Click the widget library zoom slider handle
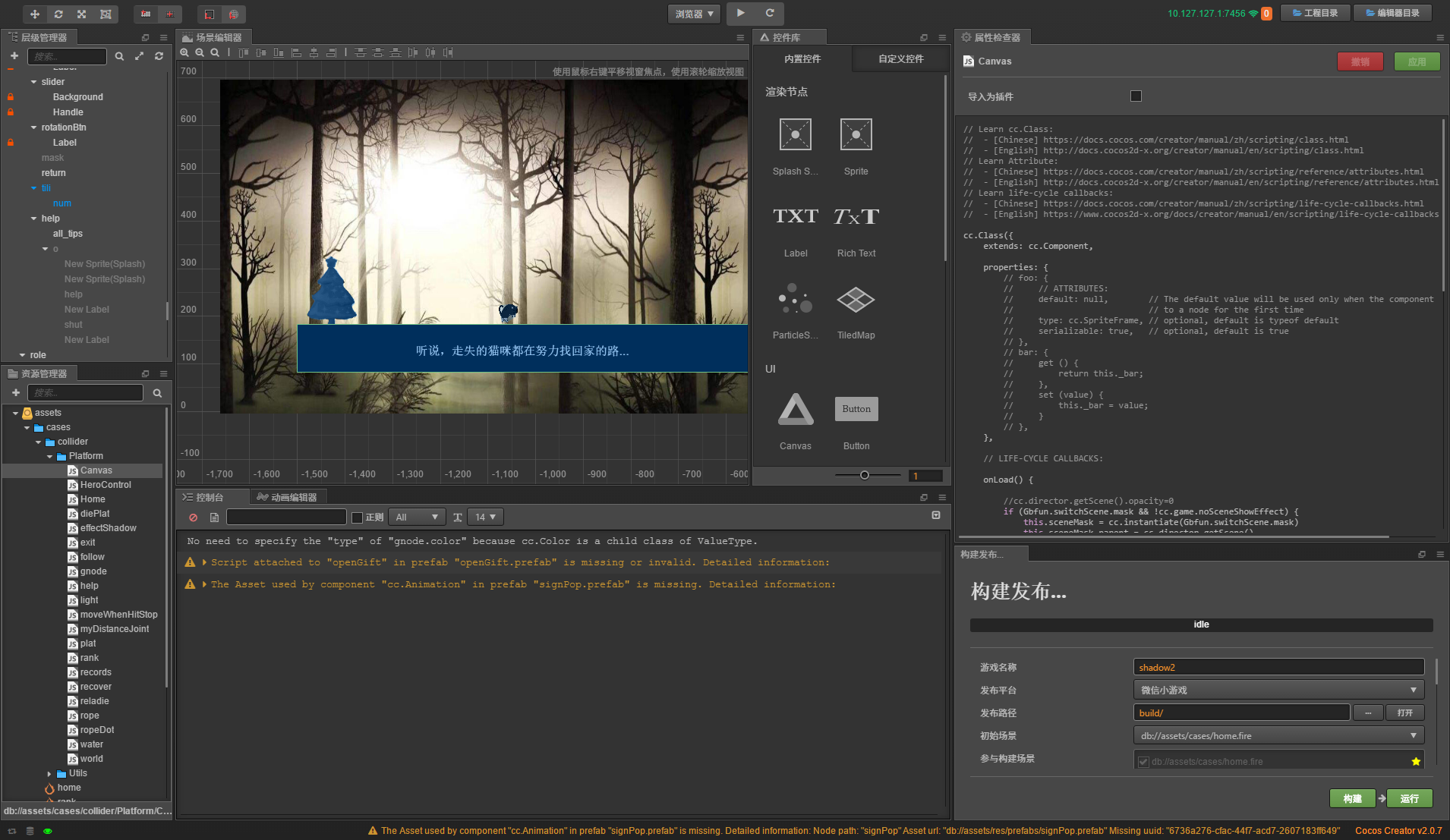Image resolution: width=1450 pixels, height=840 pixels. [864, 476]
